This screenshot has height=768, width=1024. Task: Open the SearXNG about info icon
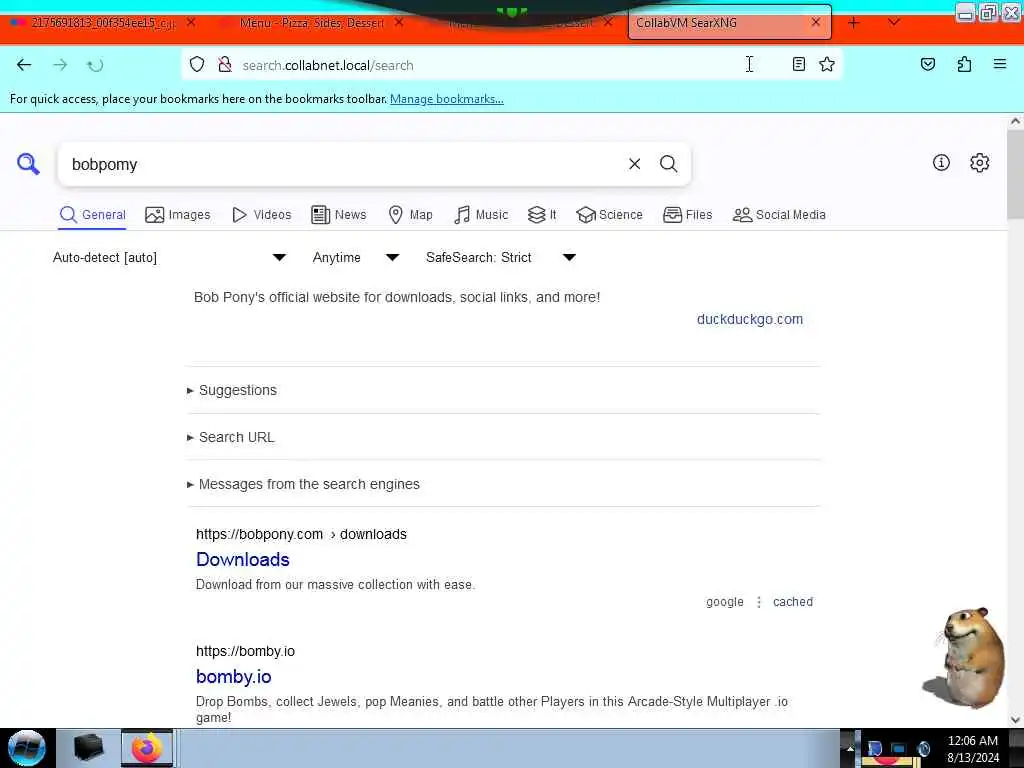point(941,163)
